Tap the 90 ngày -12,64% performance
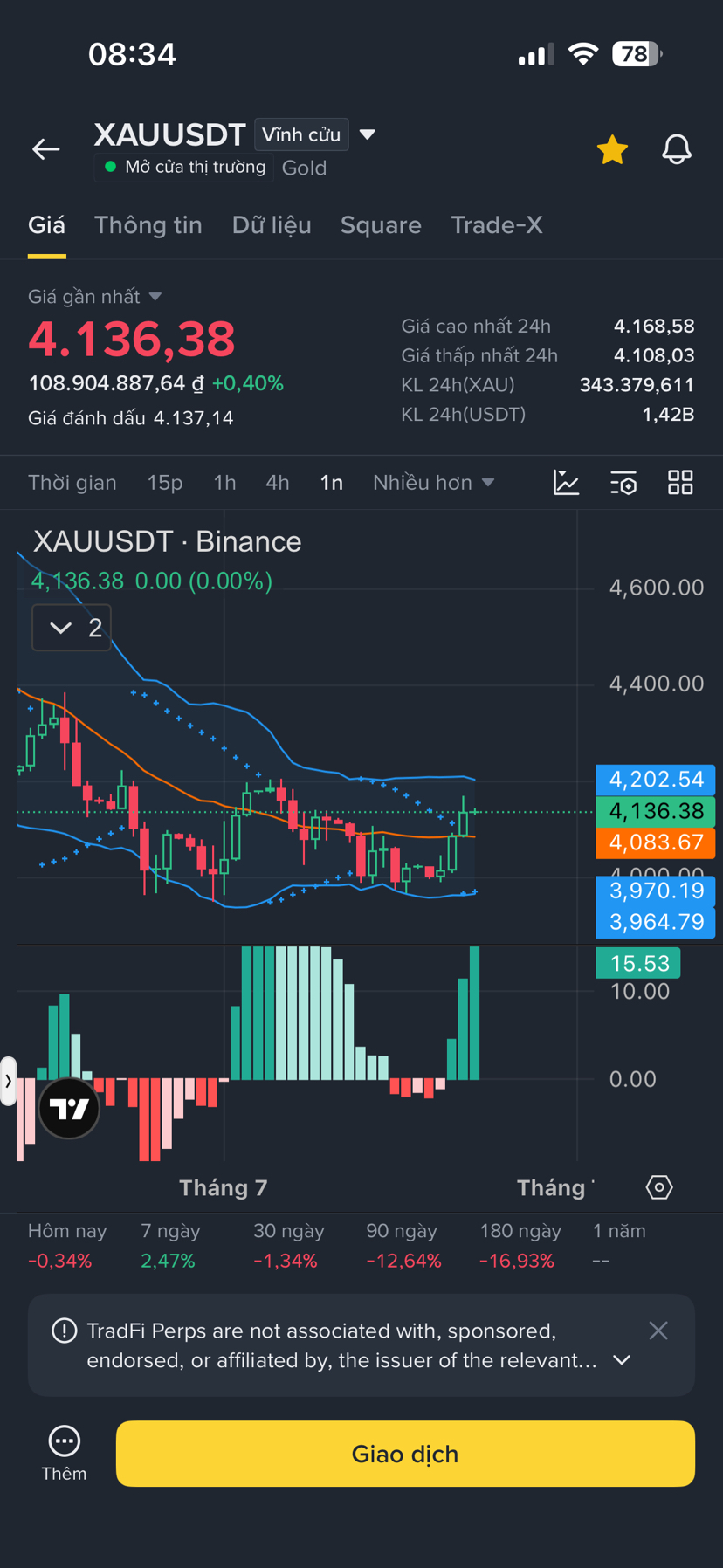Screen dimensions: 723x1568 [x=403, y=1246]
